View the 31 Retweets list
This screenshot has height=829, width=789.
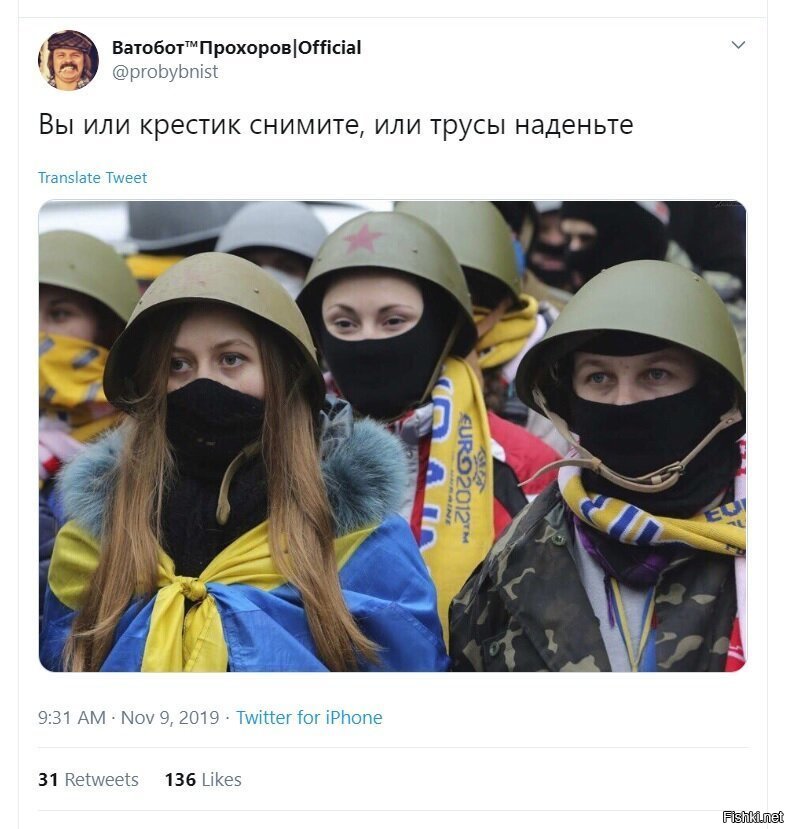point(88,780)
